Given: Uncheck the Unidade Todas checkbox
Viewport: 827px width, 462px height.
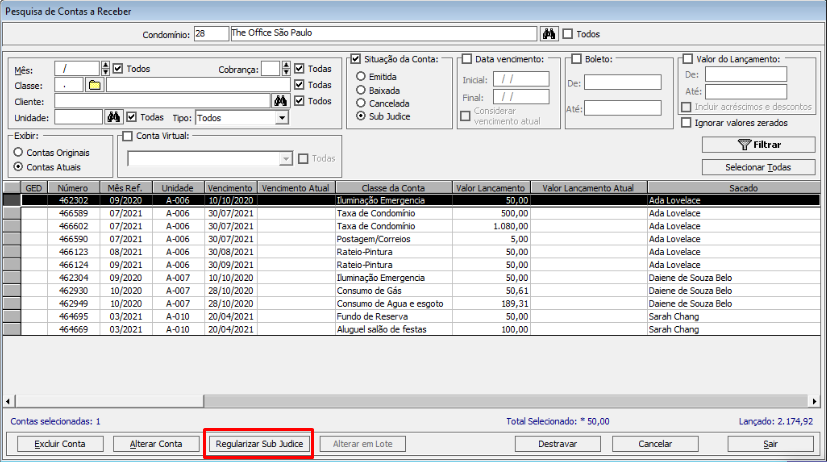Looking at the screenshot, I should coord(132,117).
